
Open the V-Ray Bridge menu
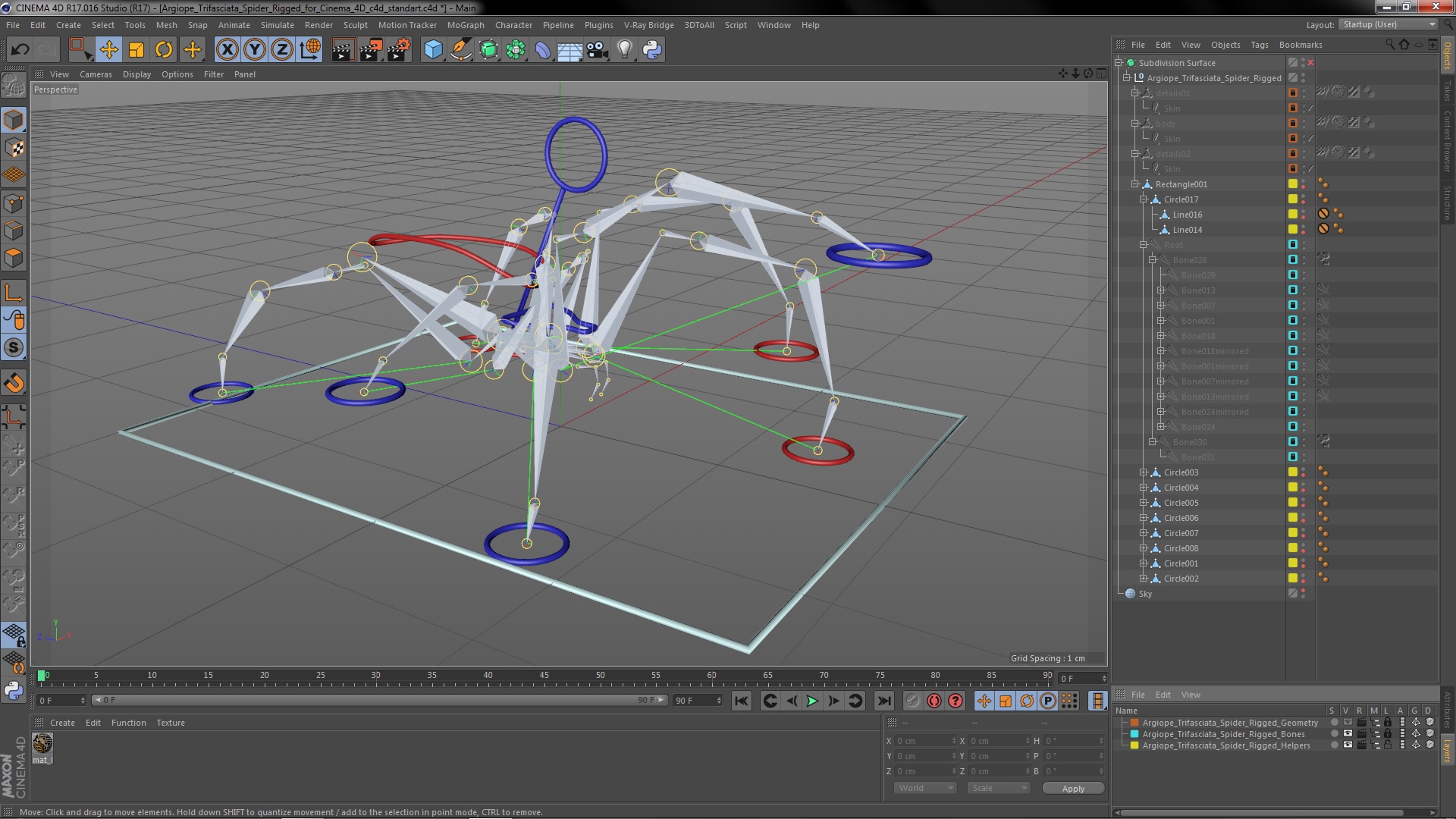pos(648,25)
